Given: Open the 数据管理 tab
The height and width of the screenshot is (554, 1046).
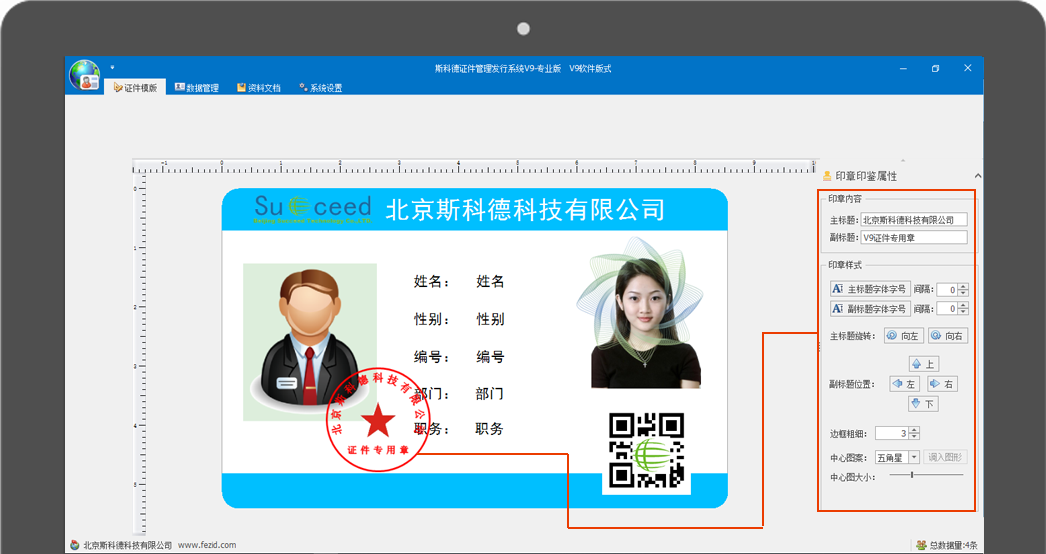Looking at the screenshot, I should click(x=197, y=87).
